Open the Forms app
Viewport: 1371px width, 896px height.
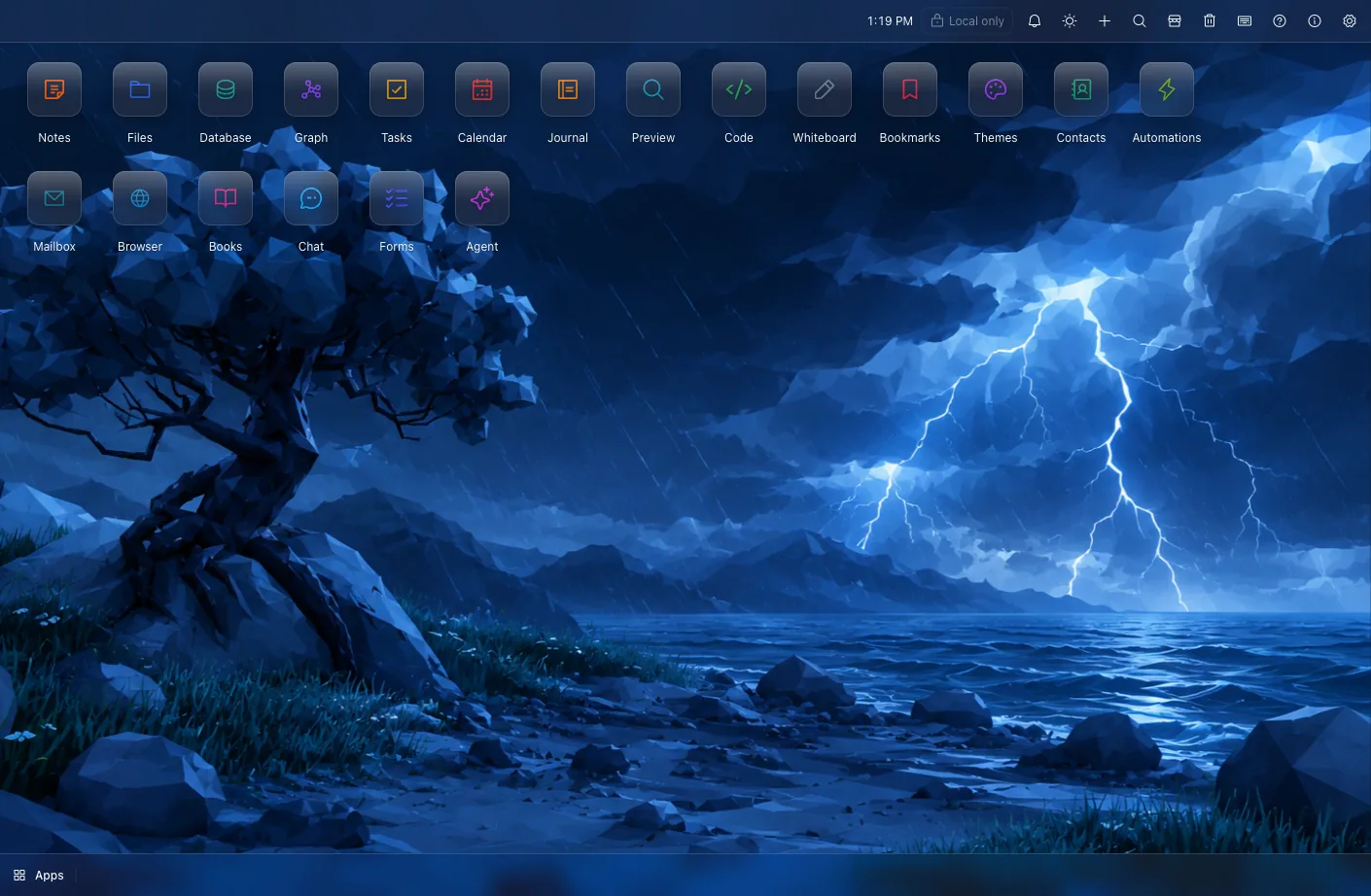pos(397,198)
